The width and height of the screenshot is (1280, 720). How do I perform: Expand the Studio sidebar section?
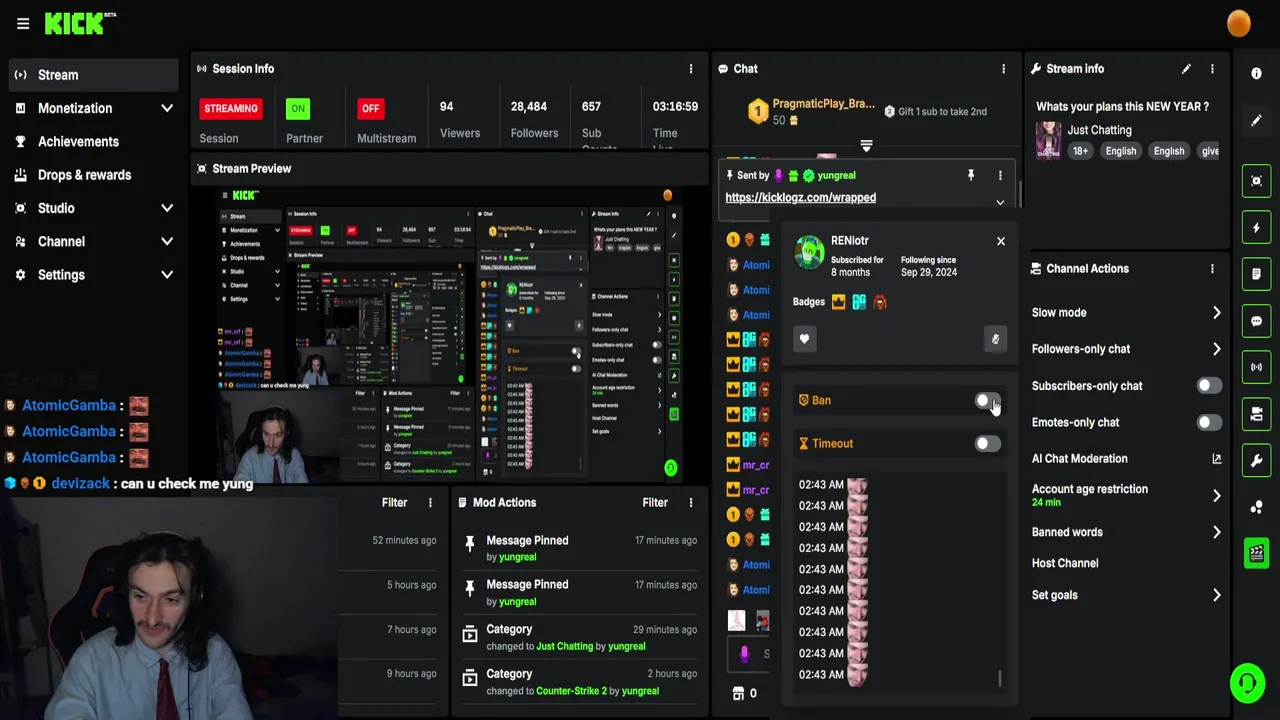(x=167, y=208)
